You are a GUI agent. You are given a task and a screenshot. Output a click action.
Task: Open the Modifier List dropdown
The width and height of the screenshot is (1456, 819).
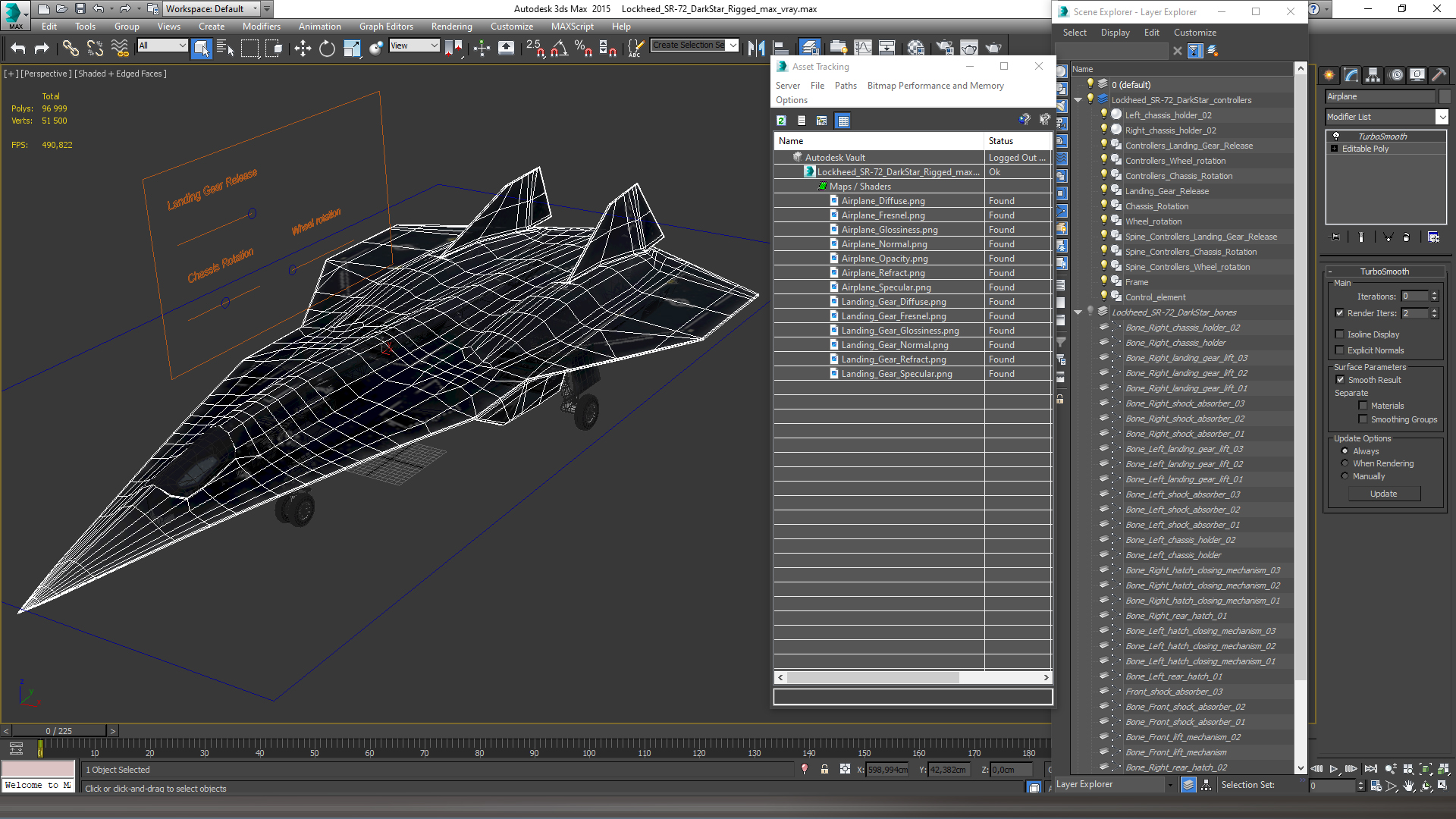pyautogui.click(x=1442, y=117)
